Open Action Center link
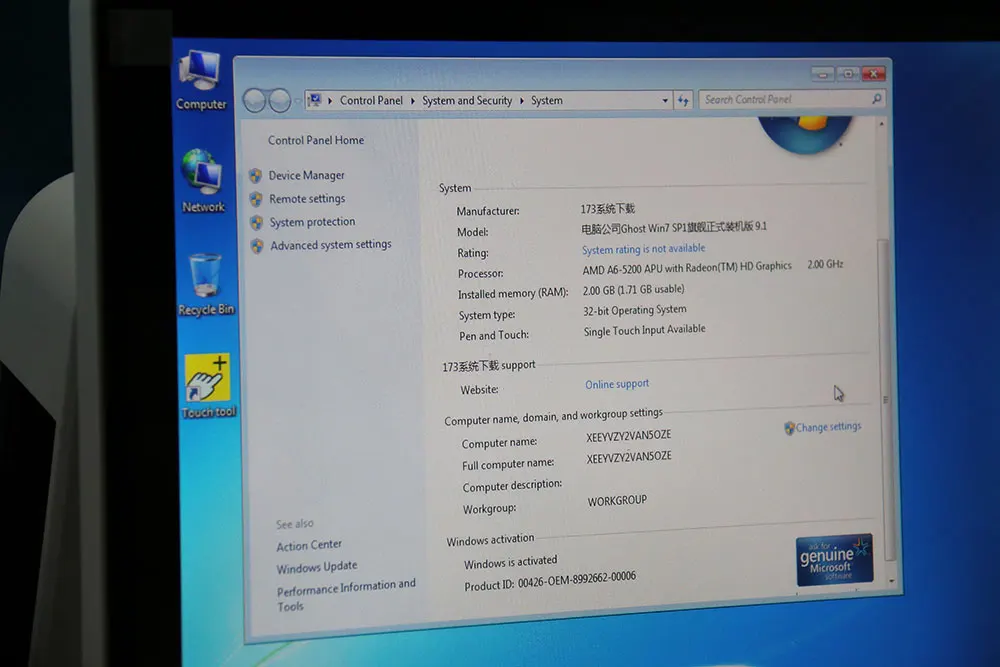Screen dimensions: 1000x667 click(309, 545)
